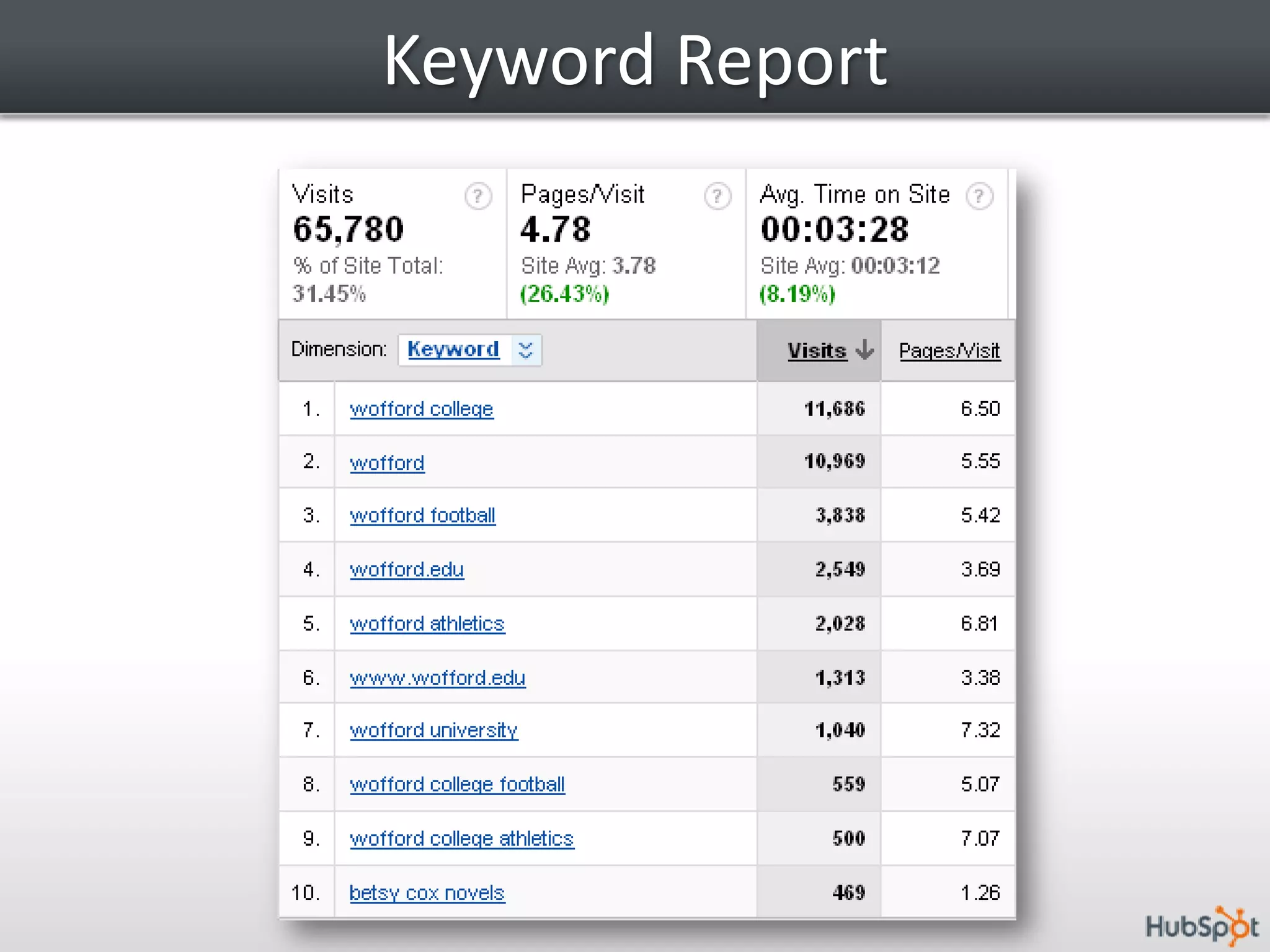Click the 'Dimension:' label
Image resolution: width=1270 pixels, height=952 pixels.
point(339,349)
